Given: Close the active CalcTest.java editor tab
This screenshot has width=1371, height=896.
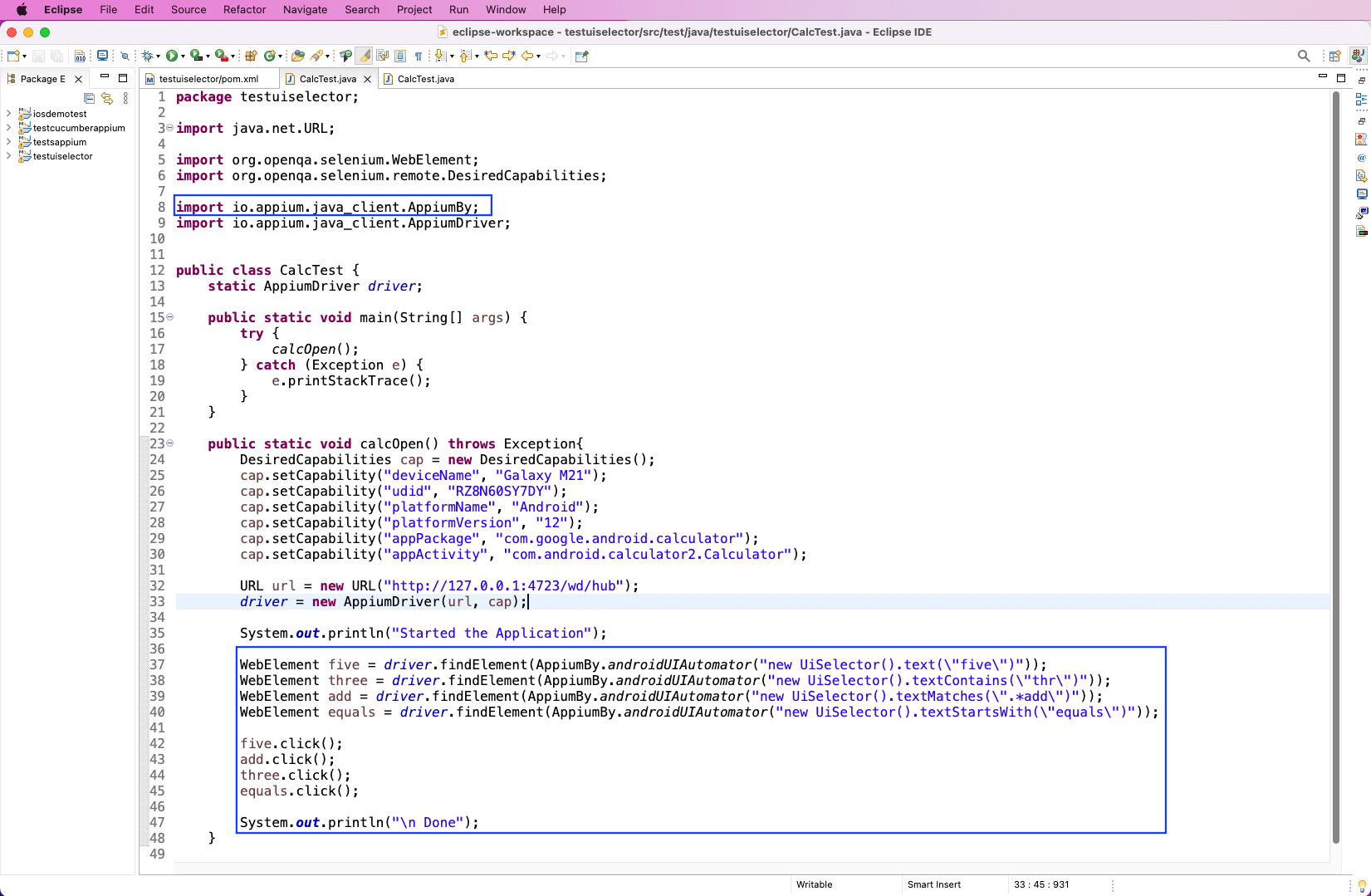Looking at the screenshot, I should pyautogui.click(x=365, y=79).
